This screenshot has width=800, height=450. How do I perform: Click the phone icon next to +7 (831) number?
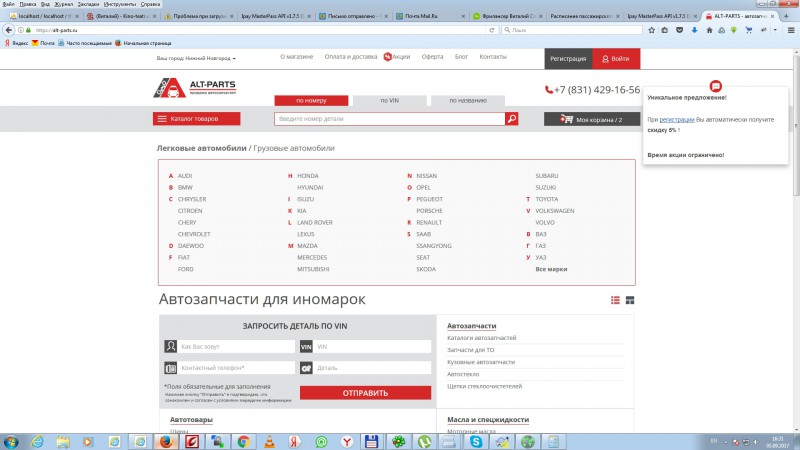[549, 90]
